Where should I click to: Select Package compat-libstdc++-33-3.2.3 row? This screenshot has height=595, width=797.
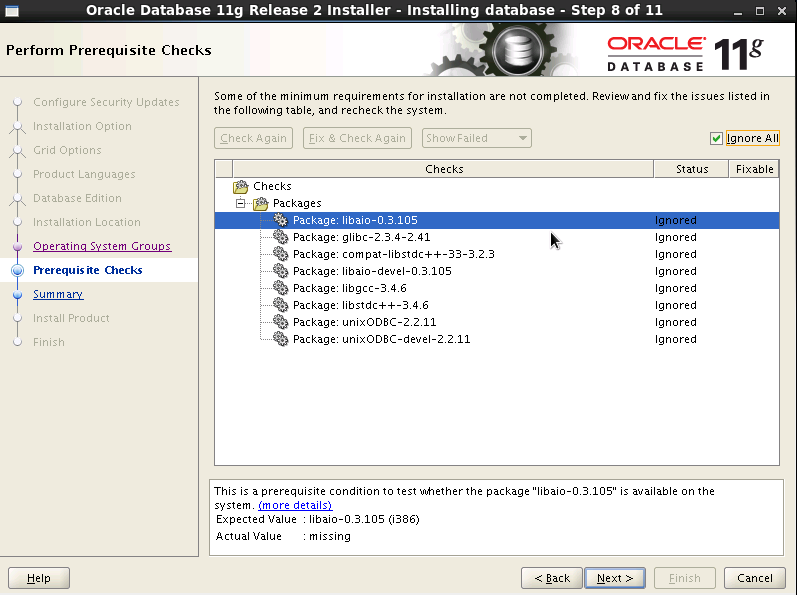[497, 254]
